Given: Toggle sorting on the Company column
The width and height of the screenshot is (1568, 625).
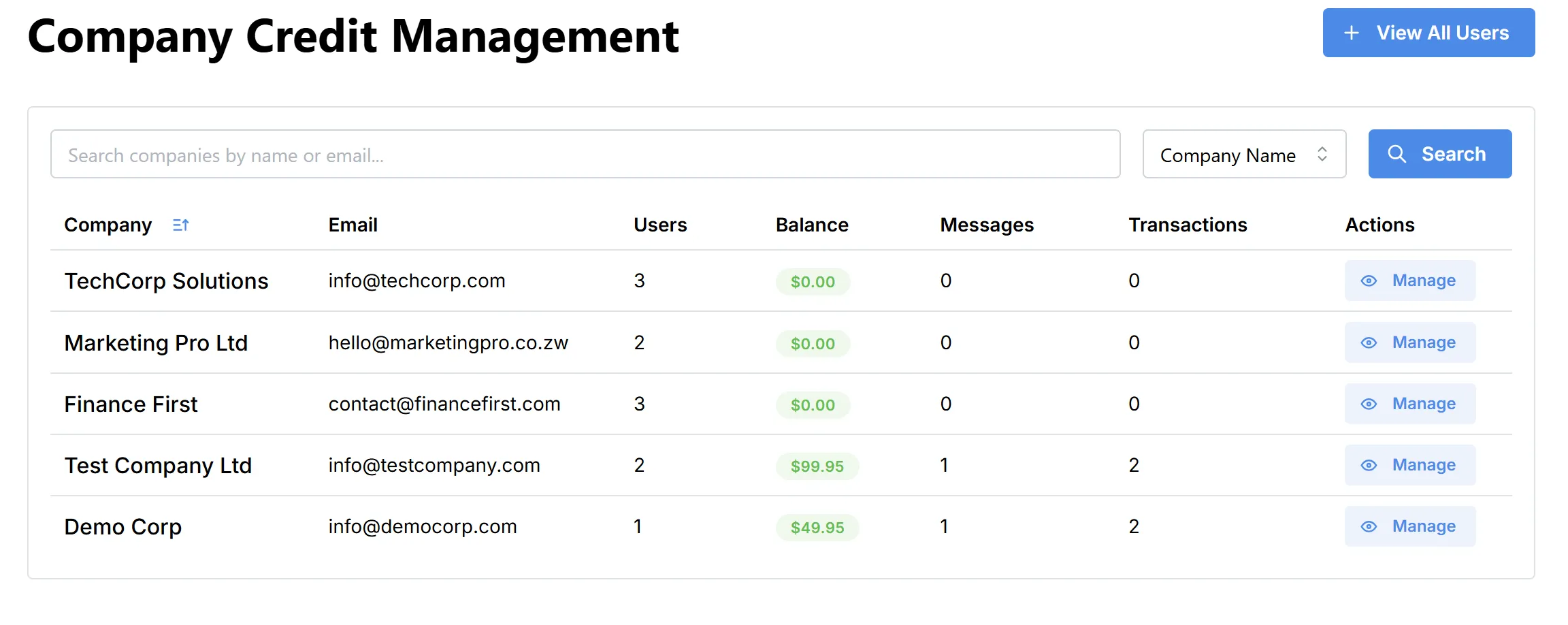Looking at the screenshot, I should (109, 225).
